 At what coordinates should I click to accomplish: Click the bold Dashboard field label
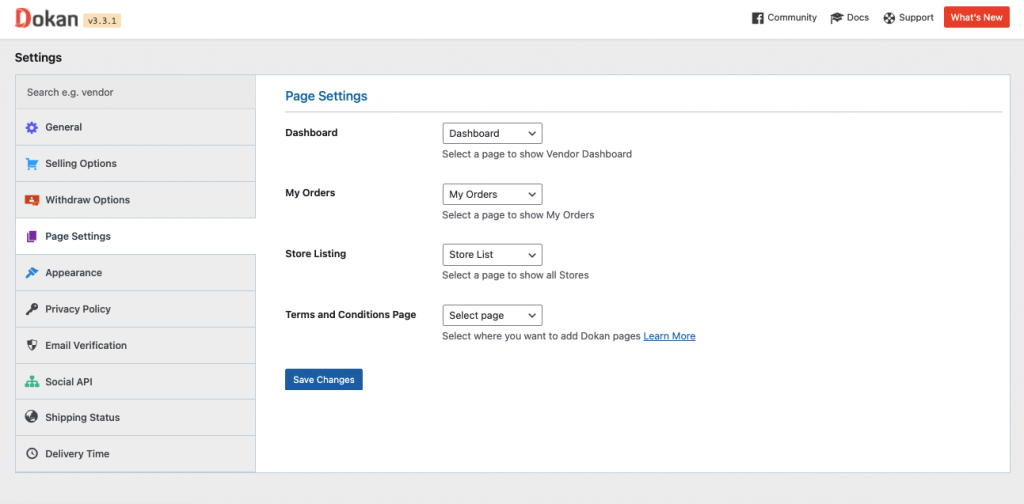(x=312, y=133)
